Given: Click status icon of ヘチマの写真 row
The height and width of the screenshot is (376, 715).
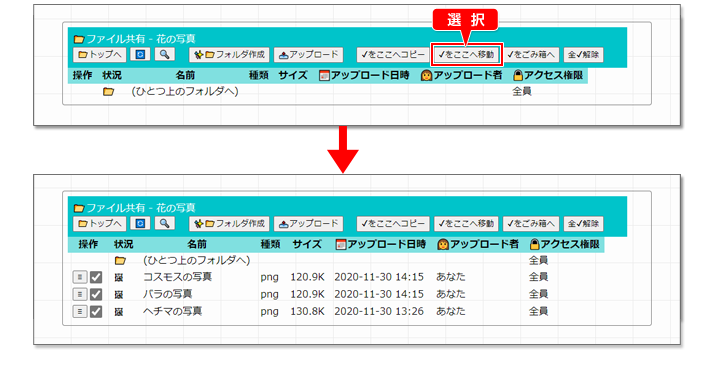Looking at the screenshot, I should pyautogui.click(x=119, y=312).
